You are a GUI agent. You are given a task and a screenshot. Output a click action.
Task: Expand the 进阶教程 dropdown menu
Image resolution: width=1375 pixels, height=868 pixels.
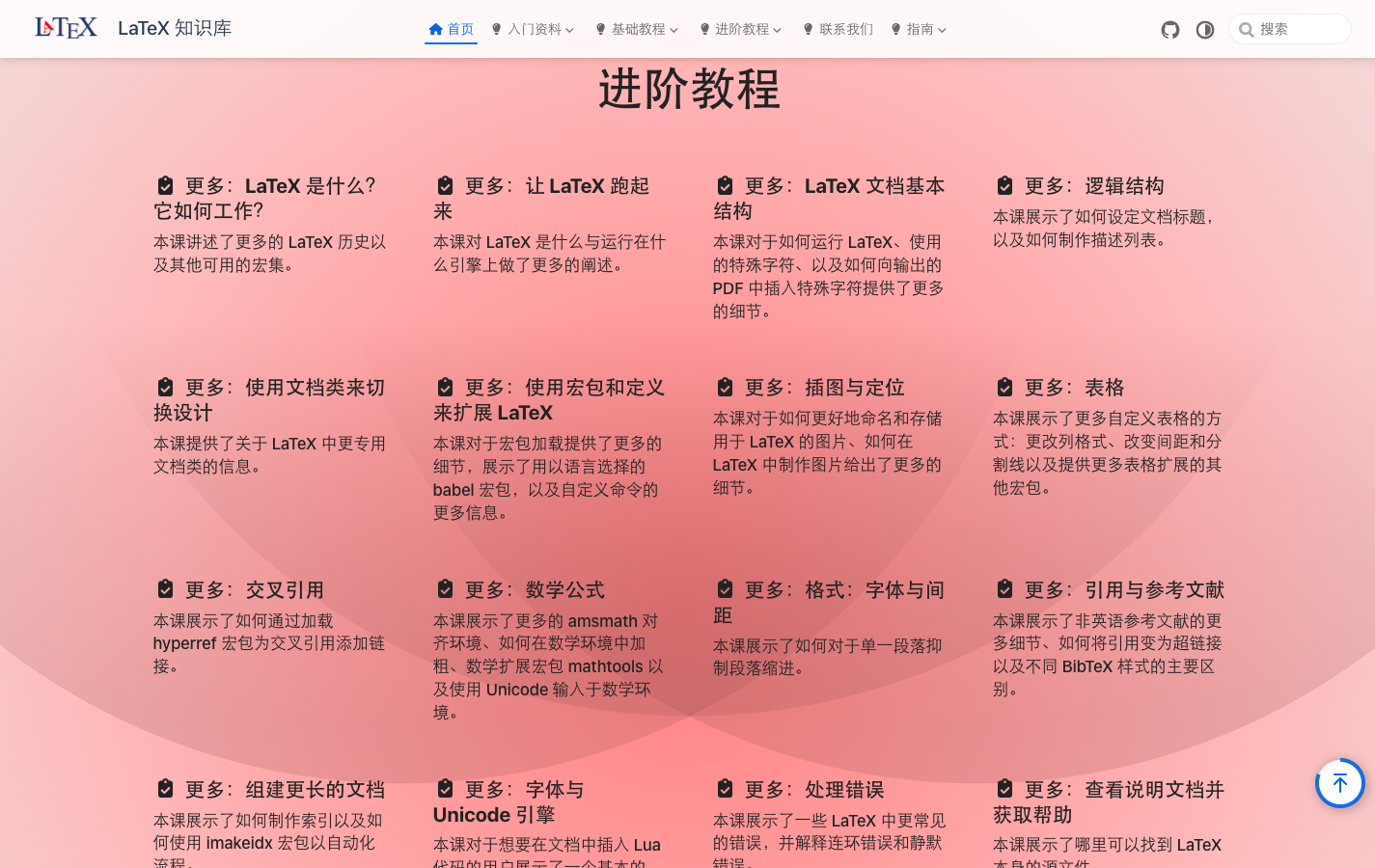coord(740,29)
